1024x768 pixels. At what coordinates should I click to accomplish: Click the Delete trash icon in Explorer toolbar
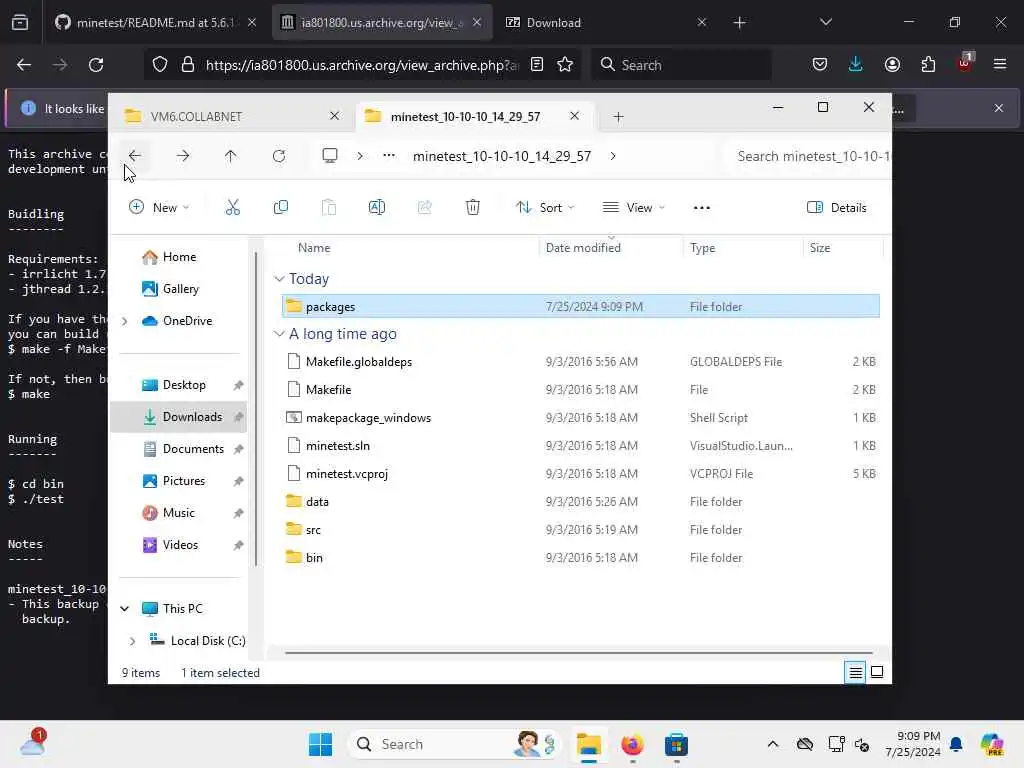pyautogui.click(x=473, y=208)
